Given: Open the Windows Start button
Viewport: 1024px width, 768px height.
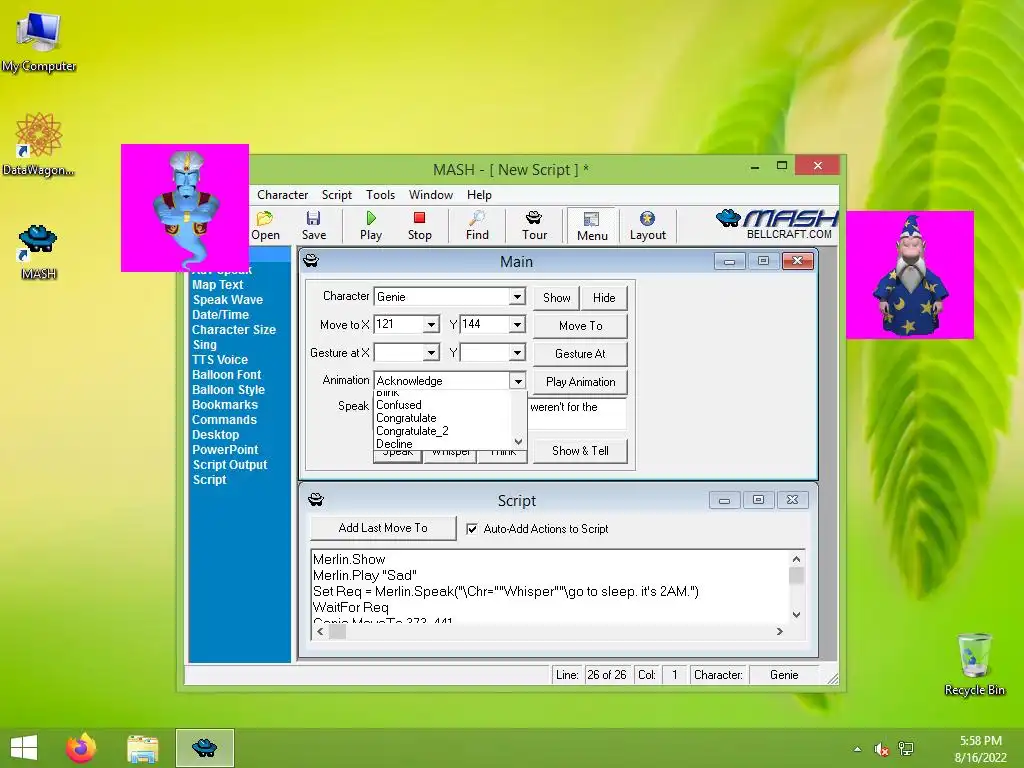Looking at the screenshot, I should 24,748.
